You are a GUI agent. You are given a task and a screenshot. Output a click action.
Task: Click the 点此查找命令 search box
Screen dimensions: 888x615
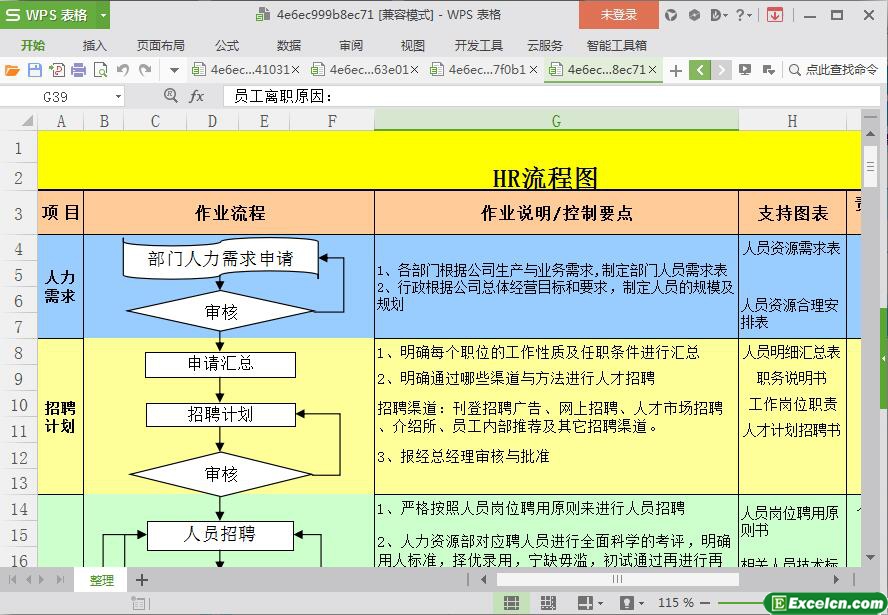point(833,70)
